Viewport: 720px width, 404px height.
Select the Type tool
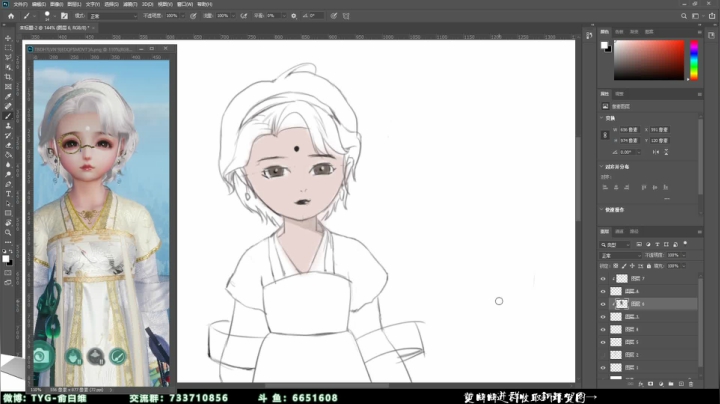8,194
